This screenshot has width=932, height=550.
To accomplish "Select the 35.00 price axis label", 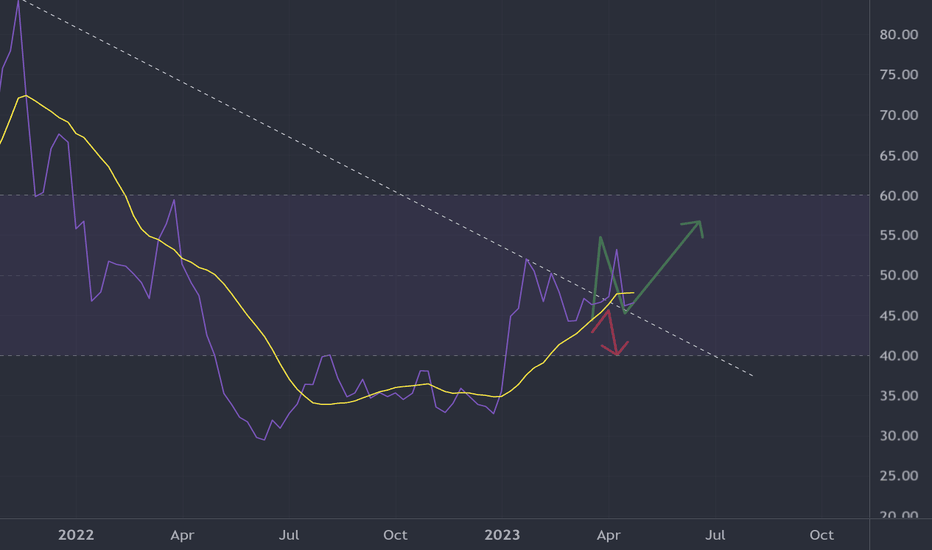I will tap(899, 395).
